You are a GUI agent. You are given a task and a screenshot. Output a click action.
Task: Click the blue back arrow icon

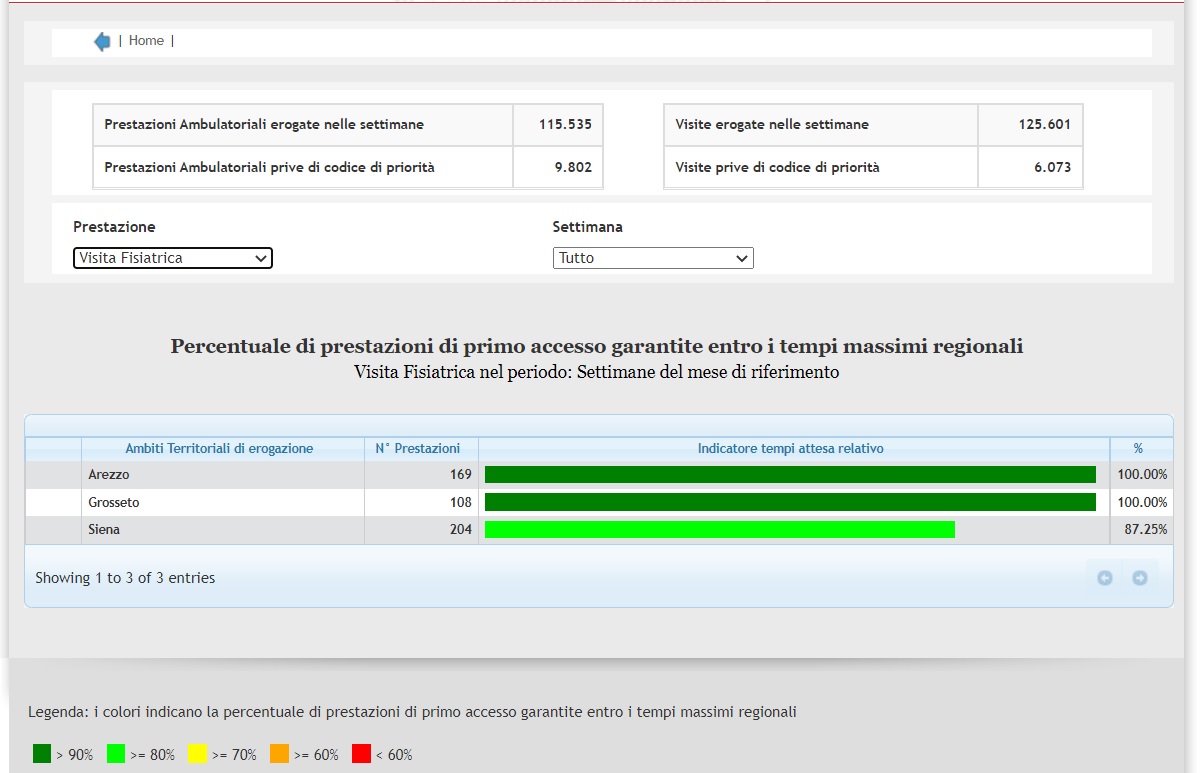pos(102,41)
